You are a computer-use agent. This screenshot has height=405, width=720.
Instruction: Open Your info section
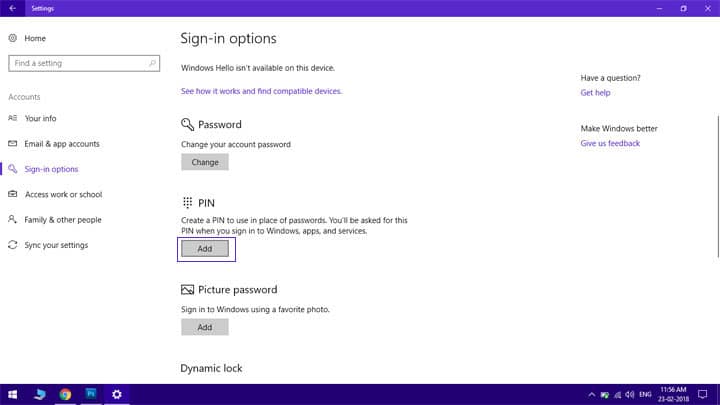(x=40, y=118)
